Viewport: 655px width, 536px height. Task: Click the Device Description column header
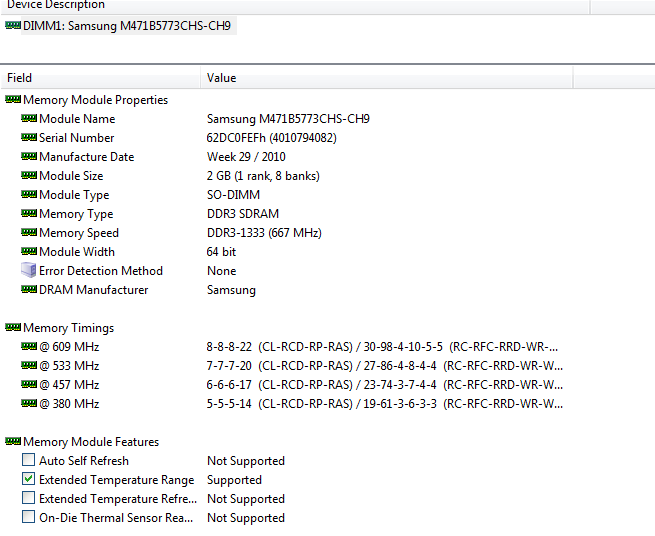click(x=294, y=5)
